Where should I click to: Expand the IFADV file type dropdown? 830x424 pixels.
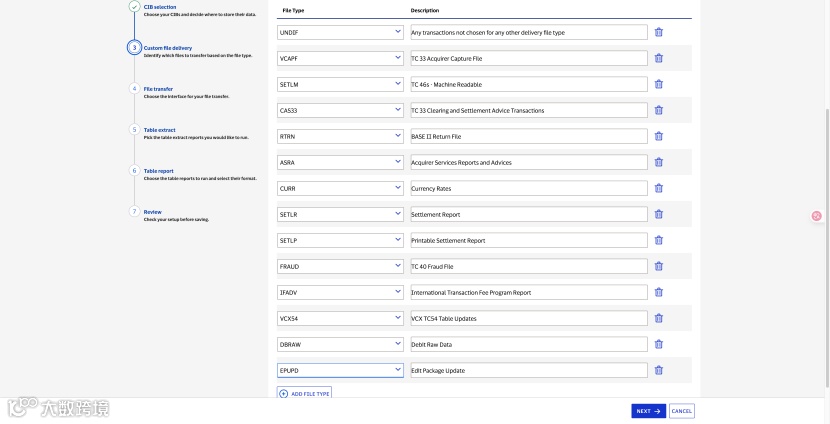(340, 292)
